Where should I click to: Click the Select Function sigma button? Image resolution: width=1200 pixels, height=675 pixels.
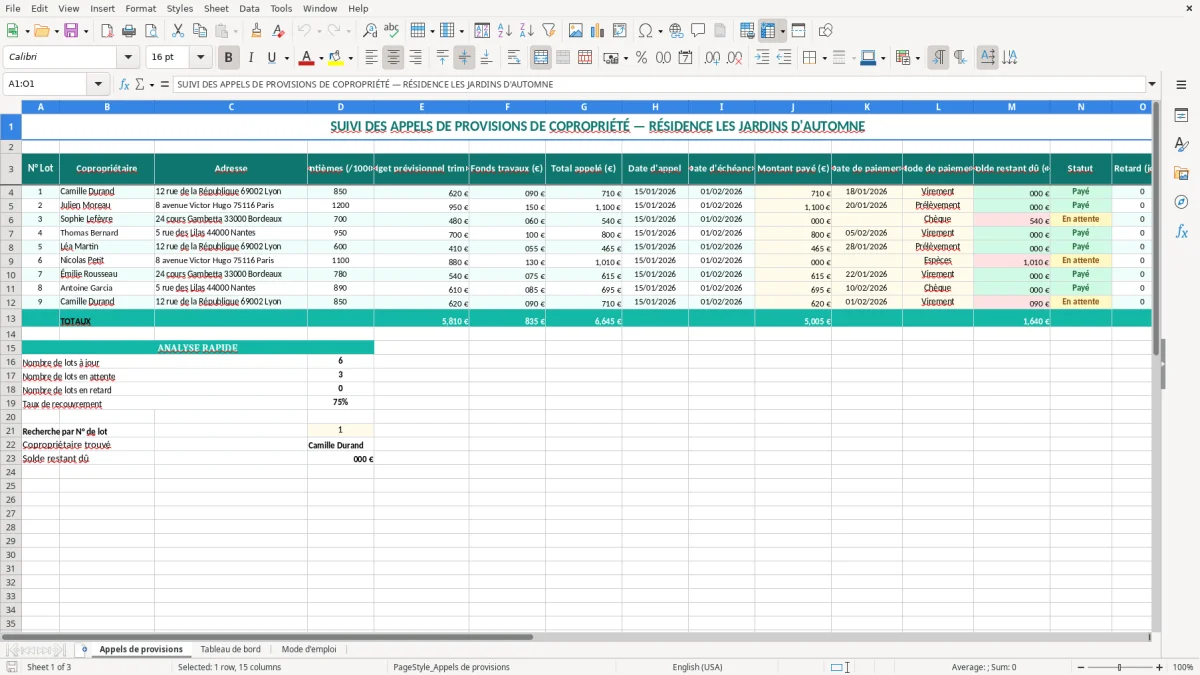click(x=139, y=84)
